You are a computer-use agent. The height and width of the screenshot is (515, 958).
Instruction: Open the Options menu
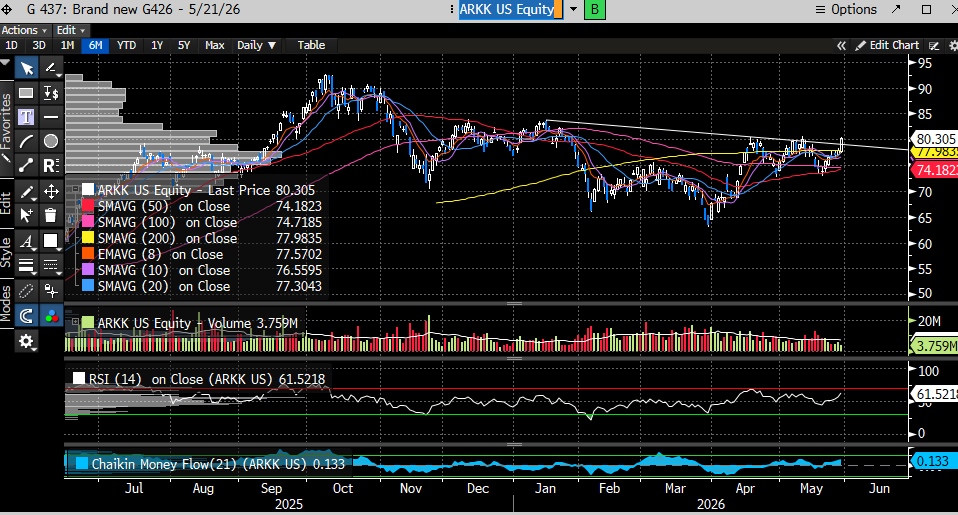[846, 9]
